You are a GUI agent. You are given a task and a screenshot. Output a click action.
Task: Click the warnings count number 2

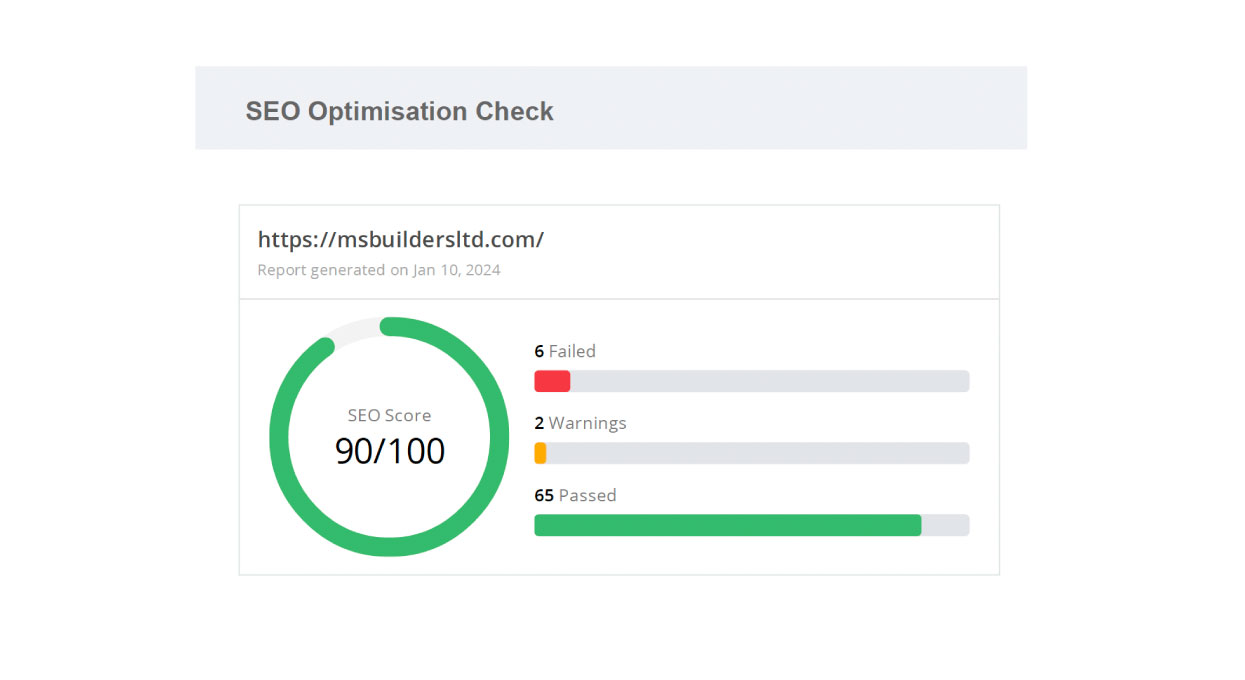(539, 423)
